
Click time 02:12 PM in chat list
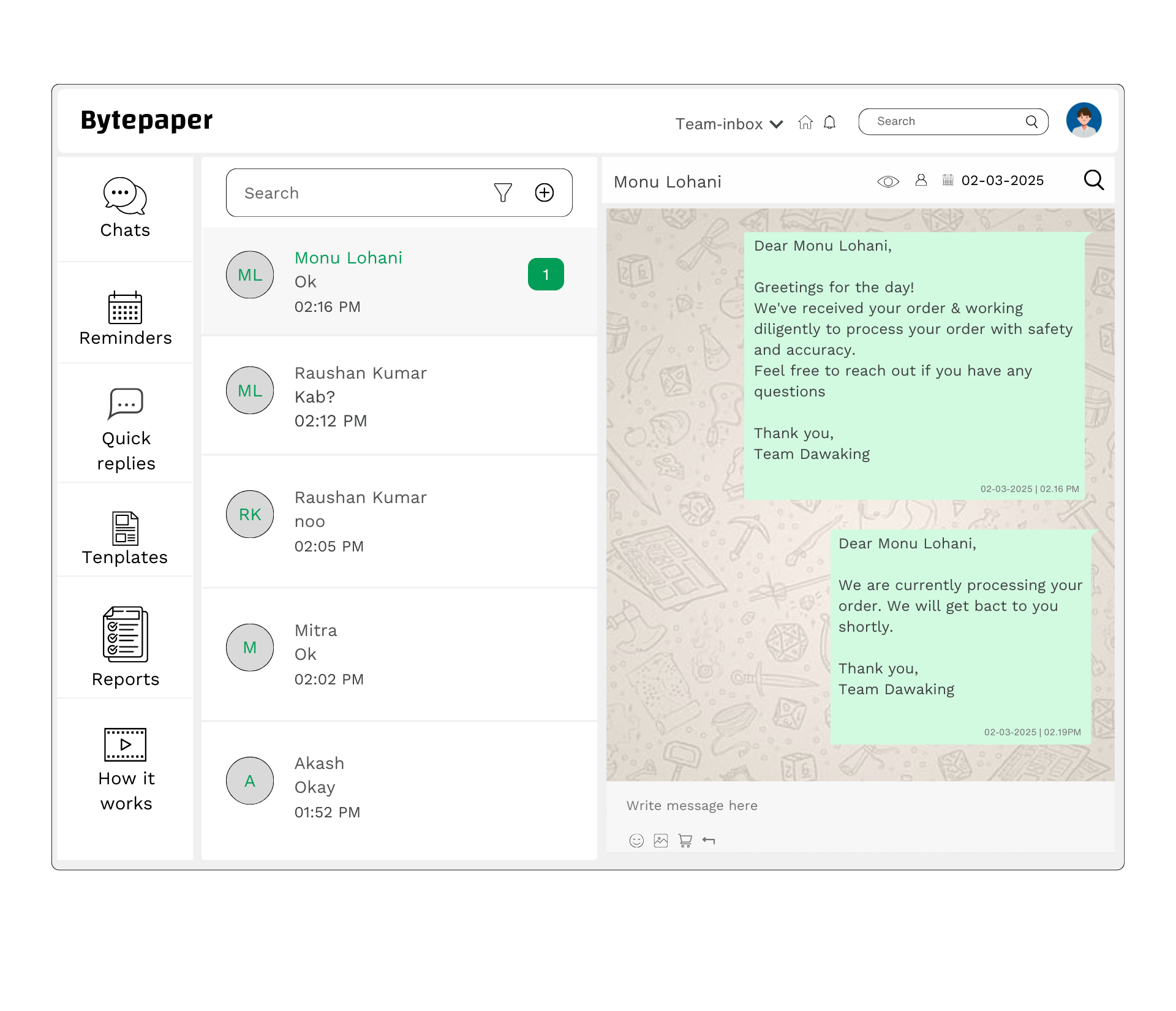(x=331, y=421)
